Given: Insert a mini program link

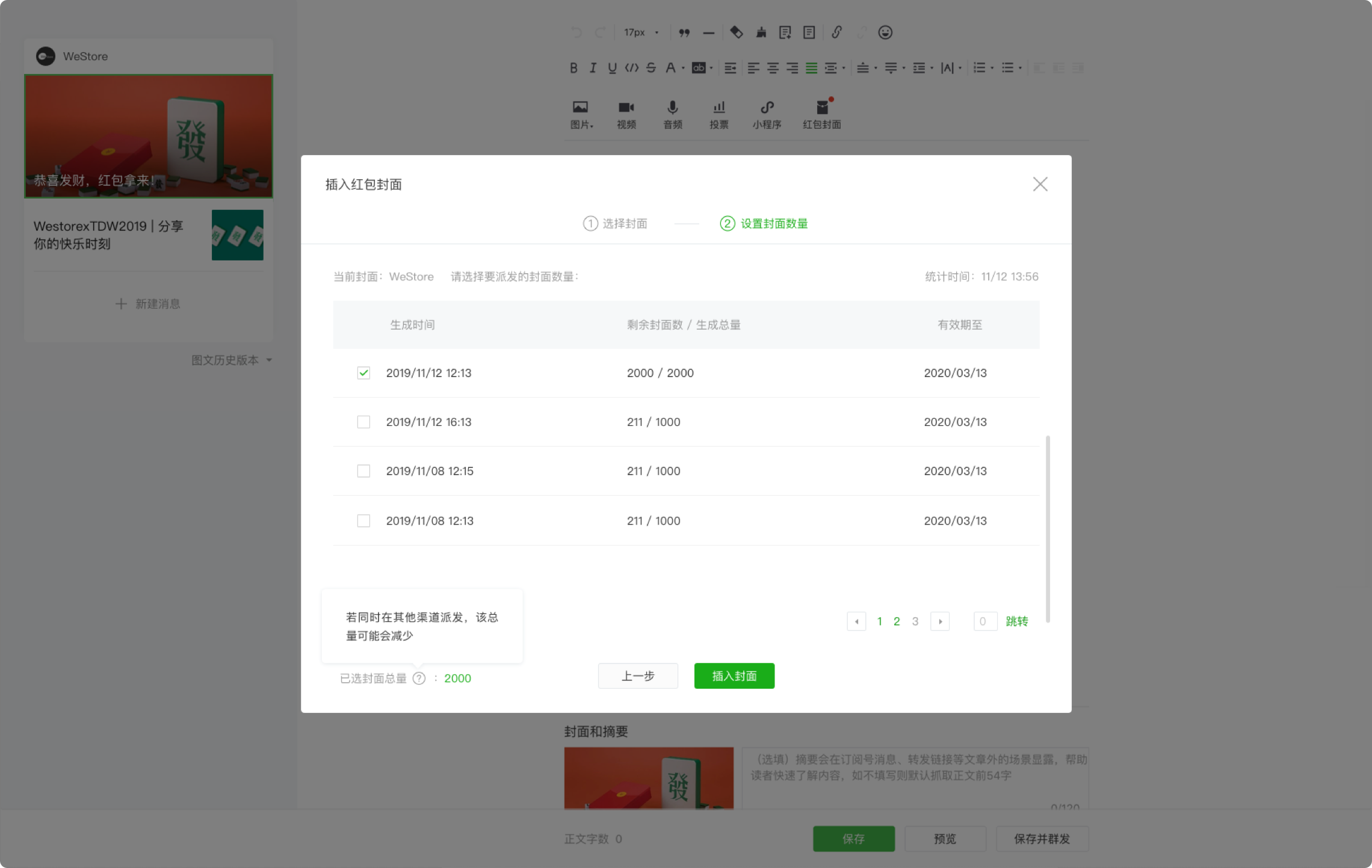Looking at the screenshot, I should coord(767,114).
